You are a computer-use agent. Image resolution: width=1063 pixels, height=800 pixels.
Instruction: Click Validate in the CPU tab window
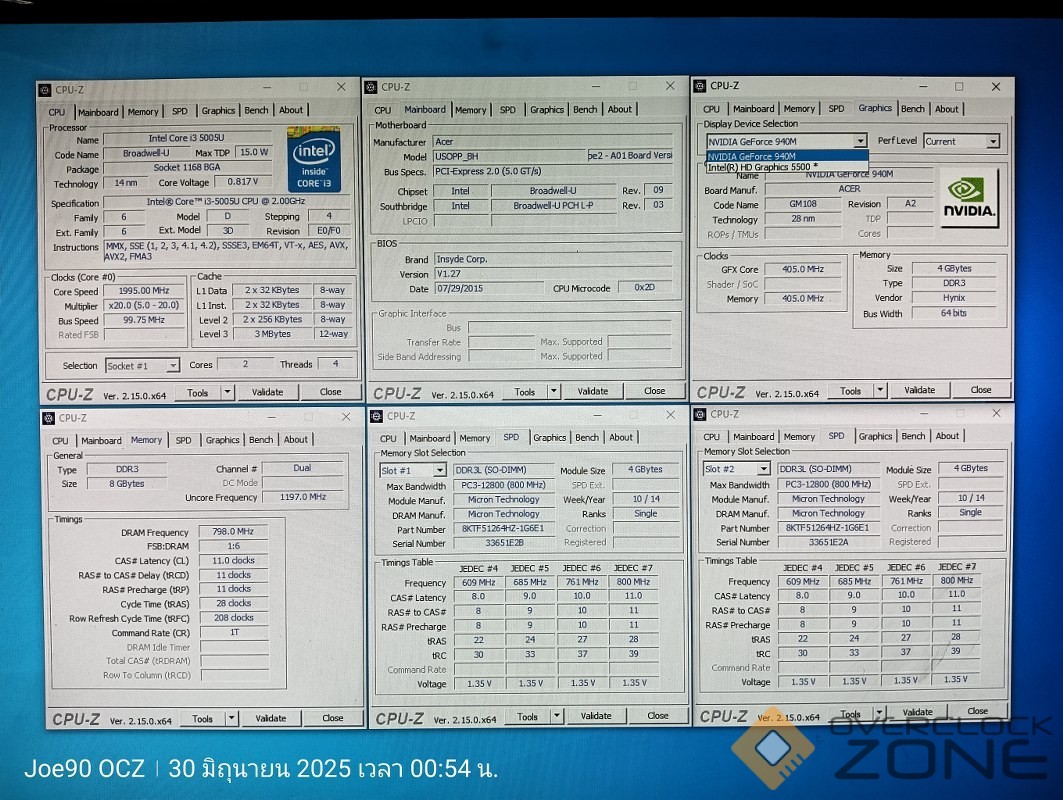tap(268, 392)
